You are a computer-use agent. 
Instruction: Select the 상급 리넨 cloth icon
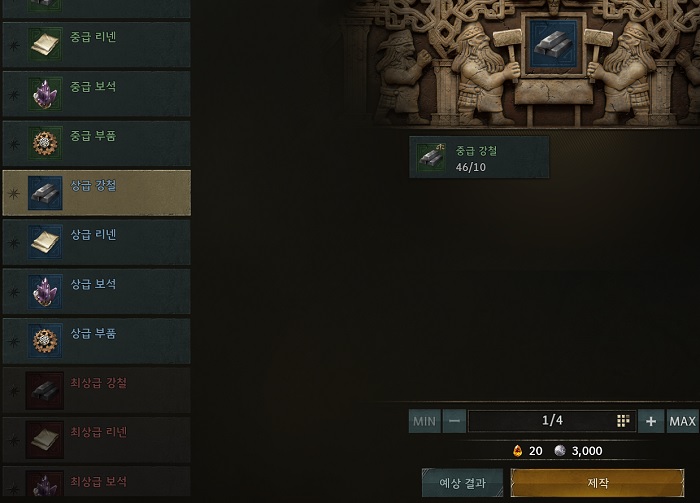click(45, 242)
